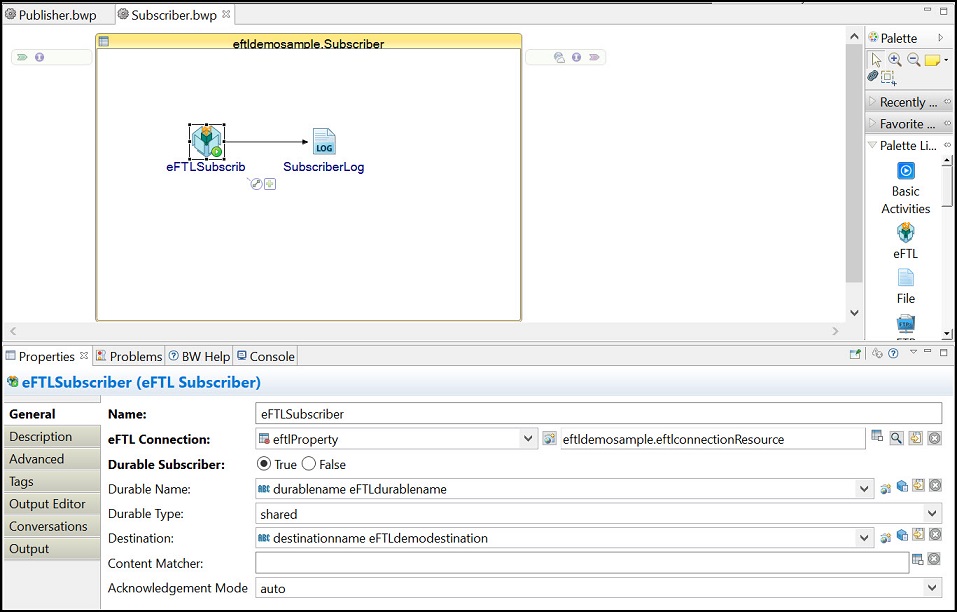Viewport: 957px width, 612px height.
Task: Click the search magnifier beside eFTL Connection
Action: pyautogui.click(x=896, y=438)
